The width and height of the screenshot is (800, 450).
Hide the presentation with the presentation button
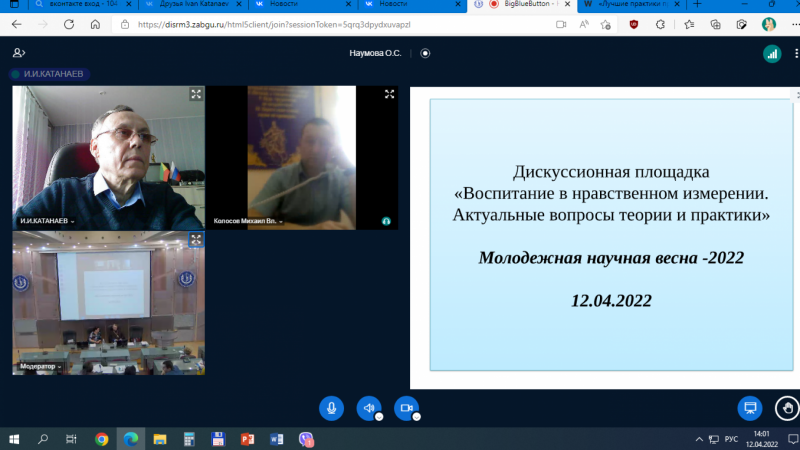point(749,408)
